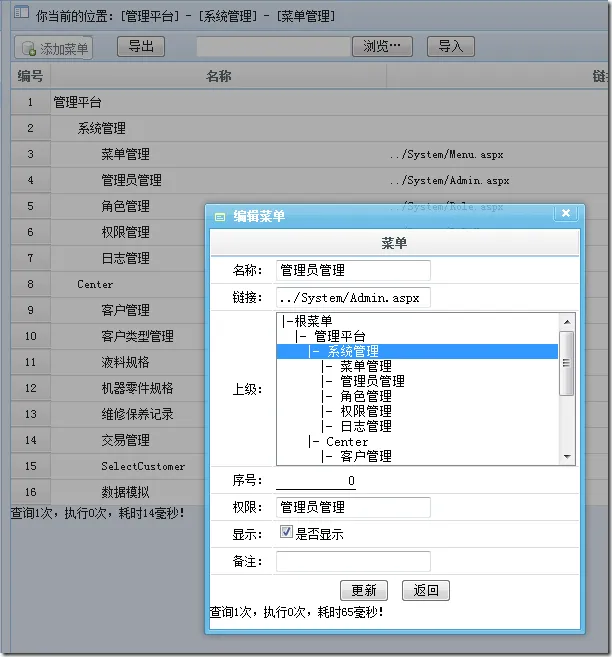Select the 管理平台 row in the table
This screenshot has width=612, height=657.
309,102
